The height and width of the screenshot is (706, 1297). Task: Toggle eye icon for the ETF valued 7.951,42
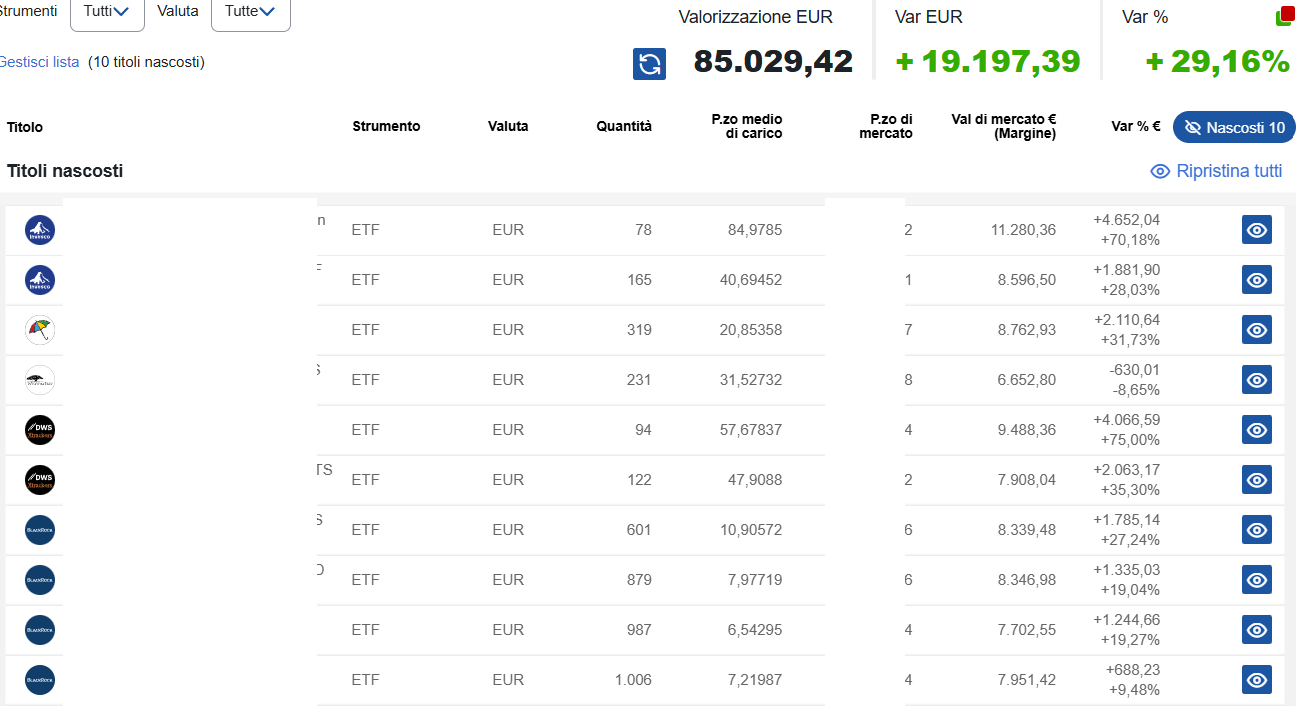point(1256,680)
